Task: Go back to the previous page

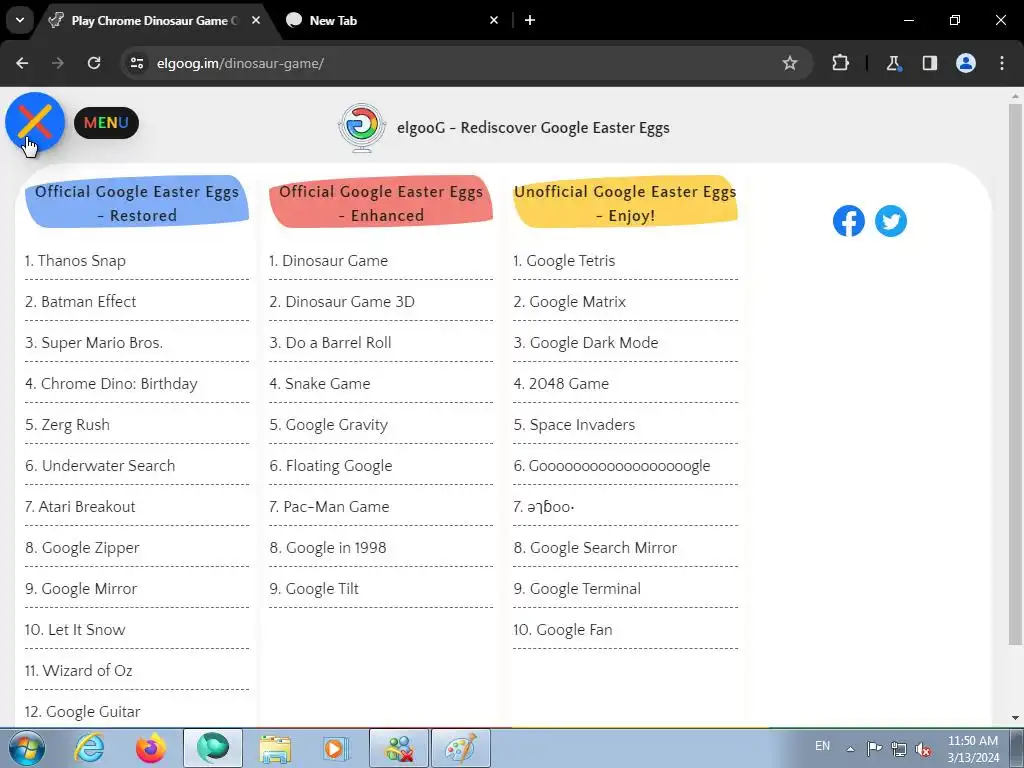Action: pos(22,63)
